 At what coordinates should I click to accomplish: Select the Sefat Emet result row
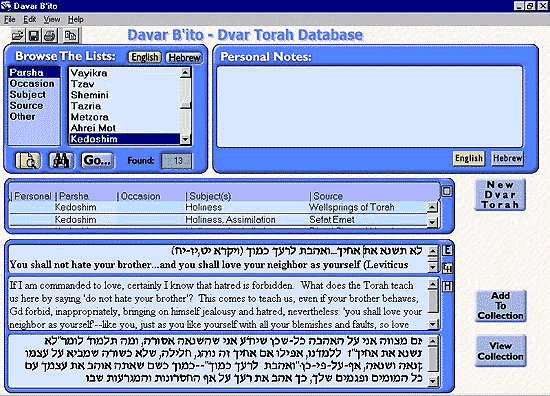pos(218,220)
